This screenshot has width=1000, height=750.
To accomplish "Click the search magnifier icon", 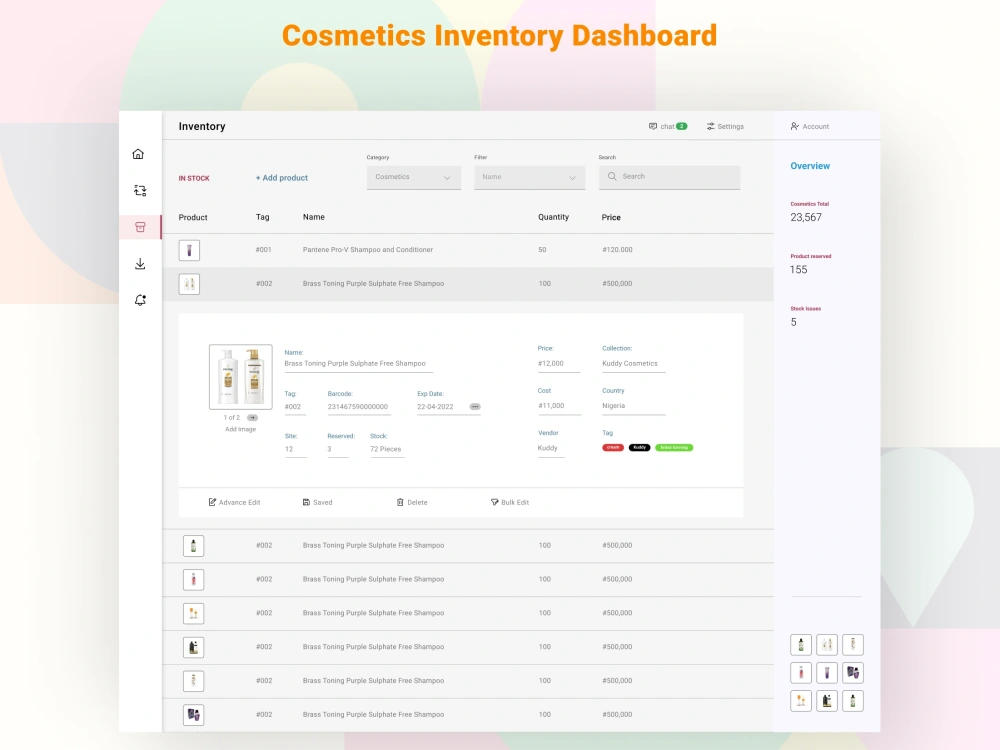I will tap(612, 176).
